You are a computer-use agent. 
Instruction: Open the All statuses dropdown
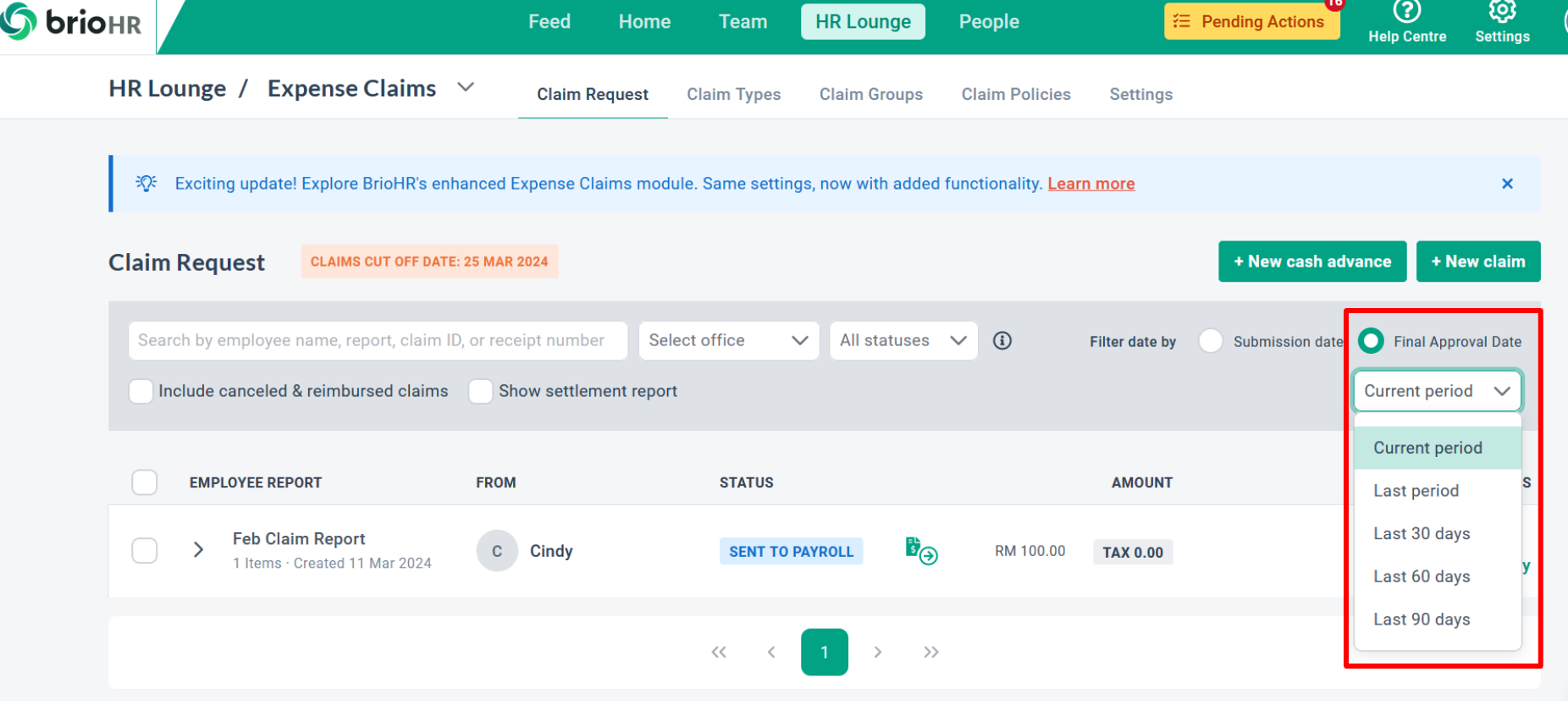pyautogui.click(x=903, y=340)
